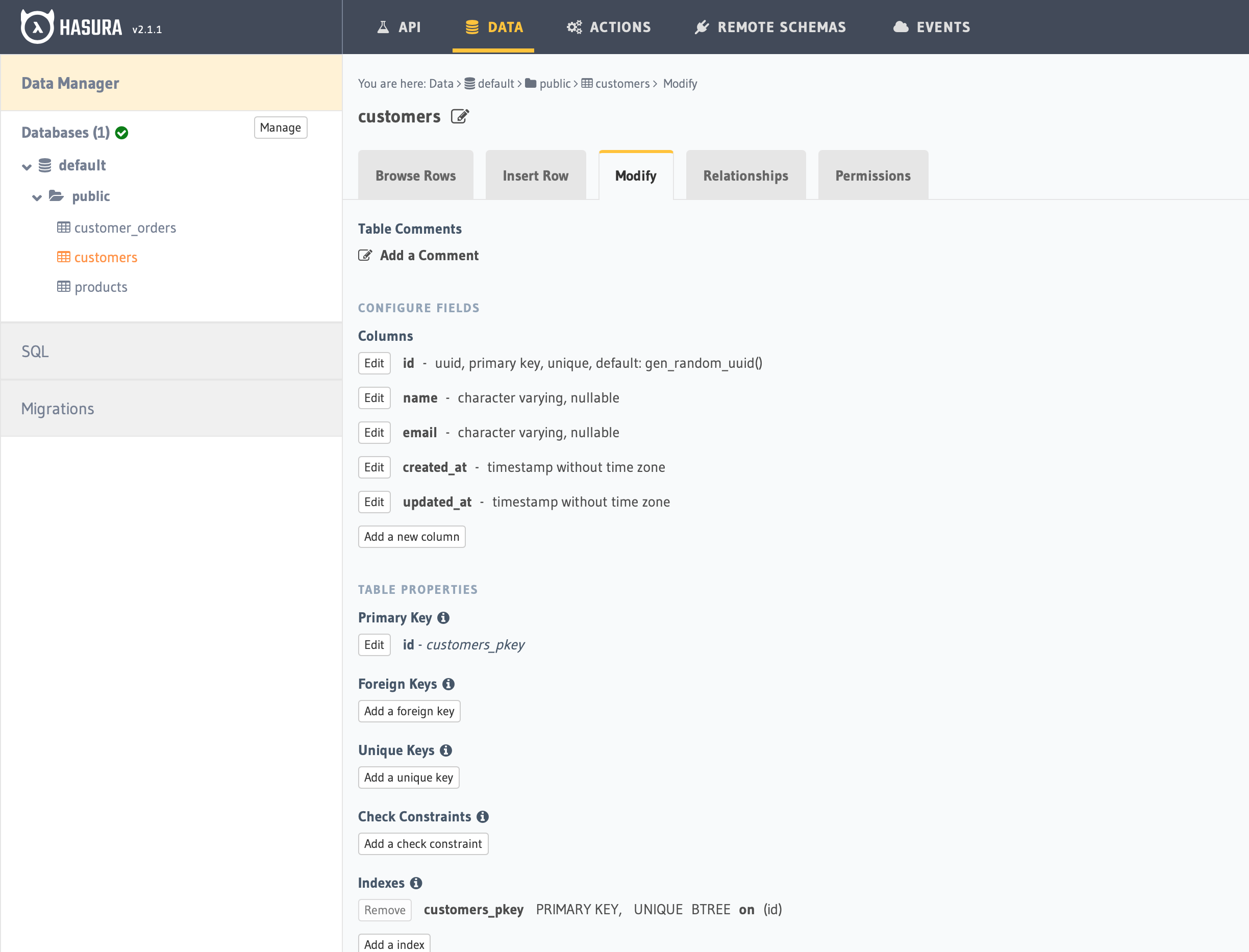The width and height of the screenshot is (1249, 952).
Task: Click the green database status check icon
Action: click(x=122, y=133)
